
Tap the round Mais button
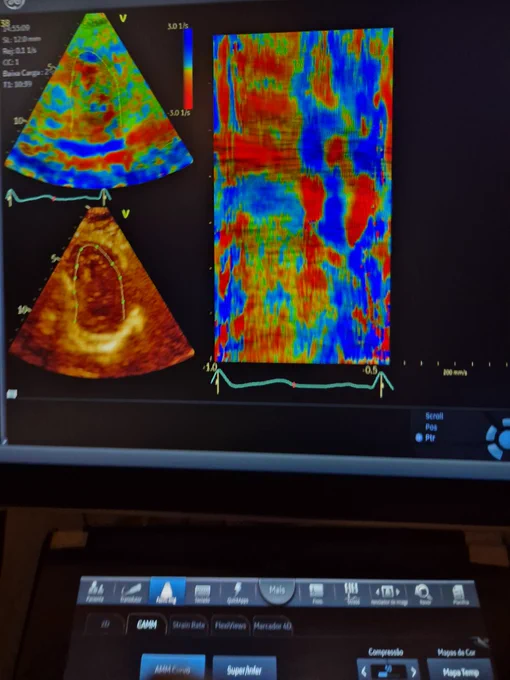coord(277,590)
